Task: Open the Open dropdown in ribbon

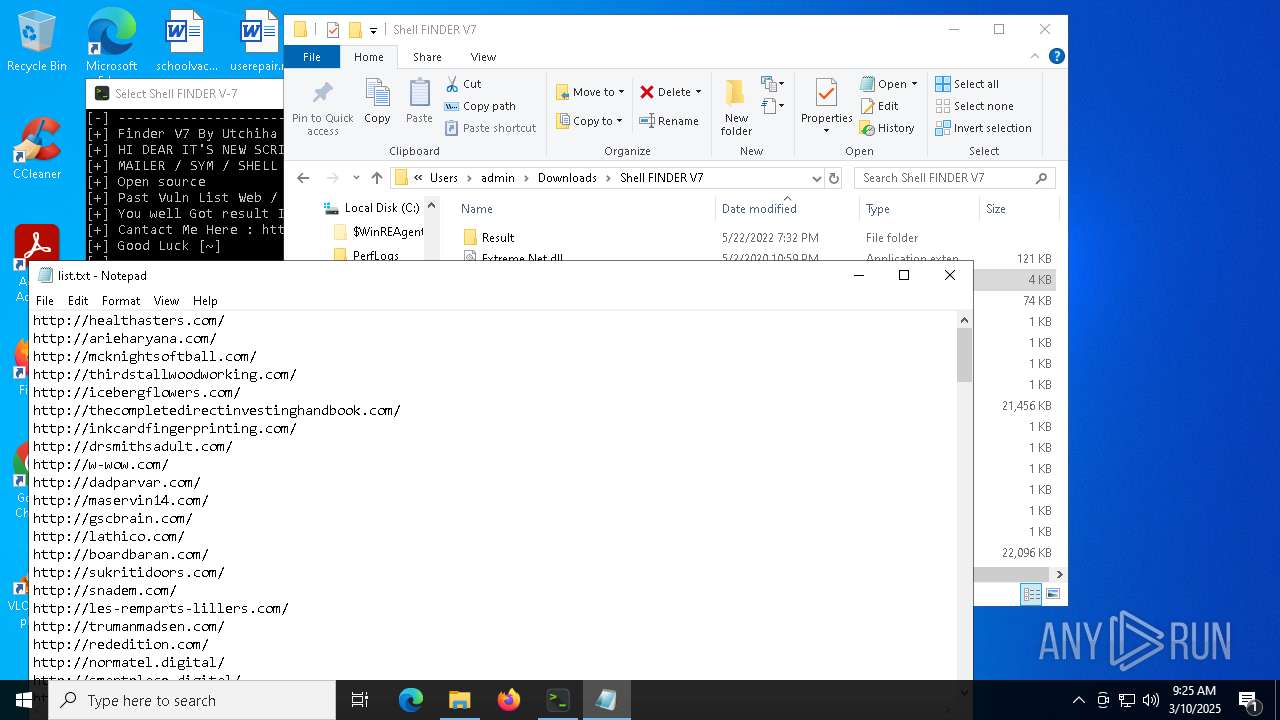Action: point(888,84)
